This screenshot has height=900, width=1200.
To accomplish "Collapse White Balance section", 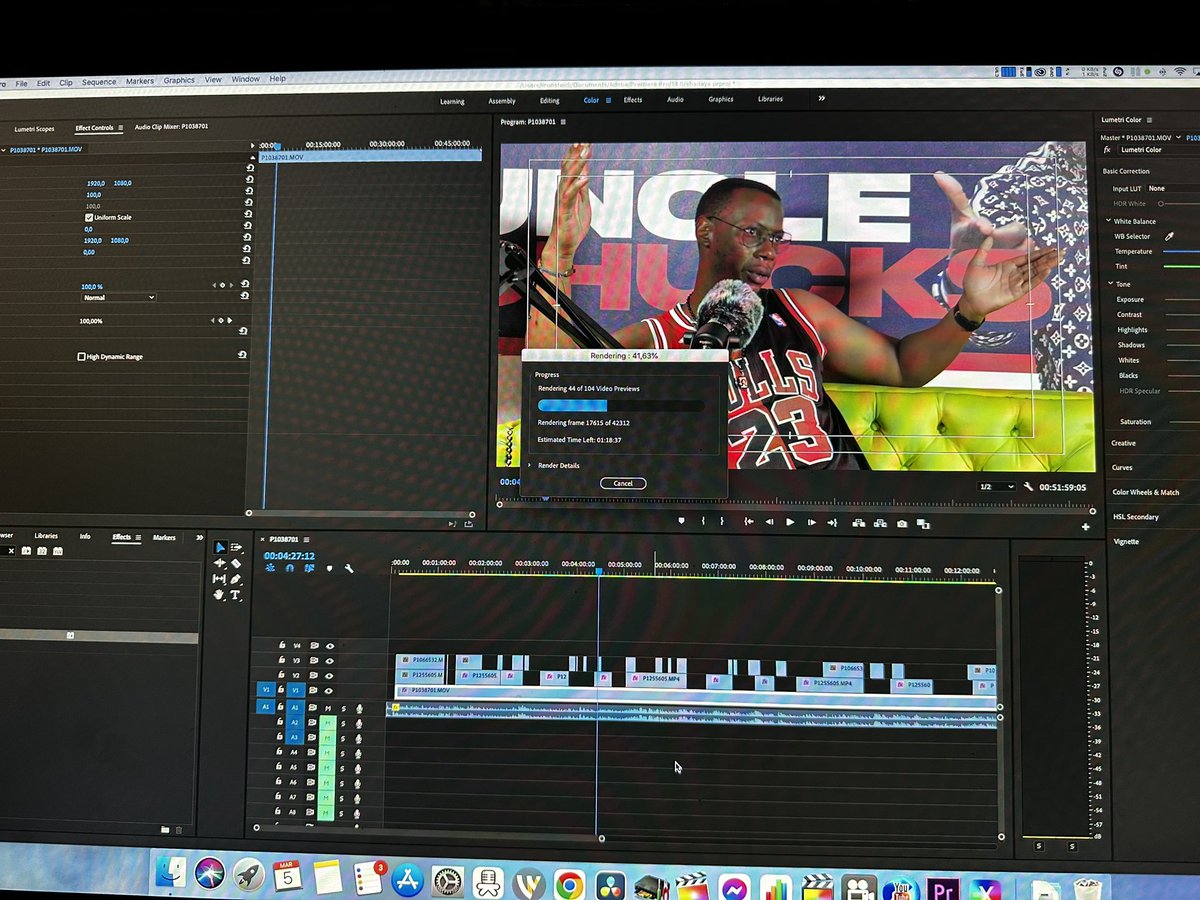I will [x=1108, y=221].
